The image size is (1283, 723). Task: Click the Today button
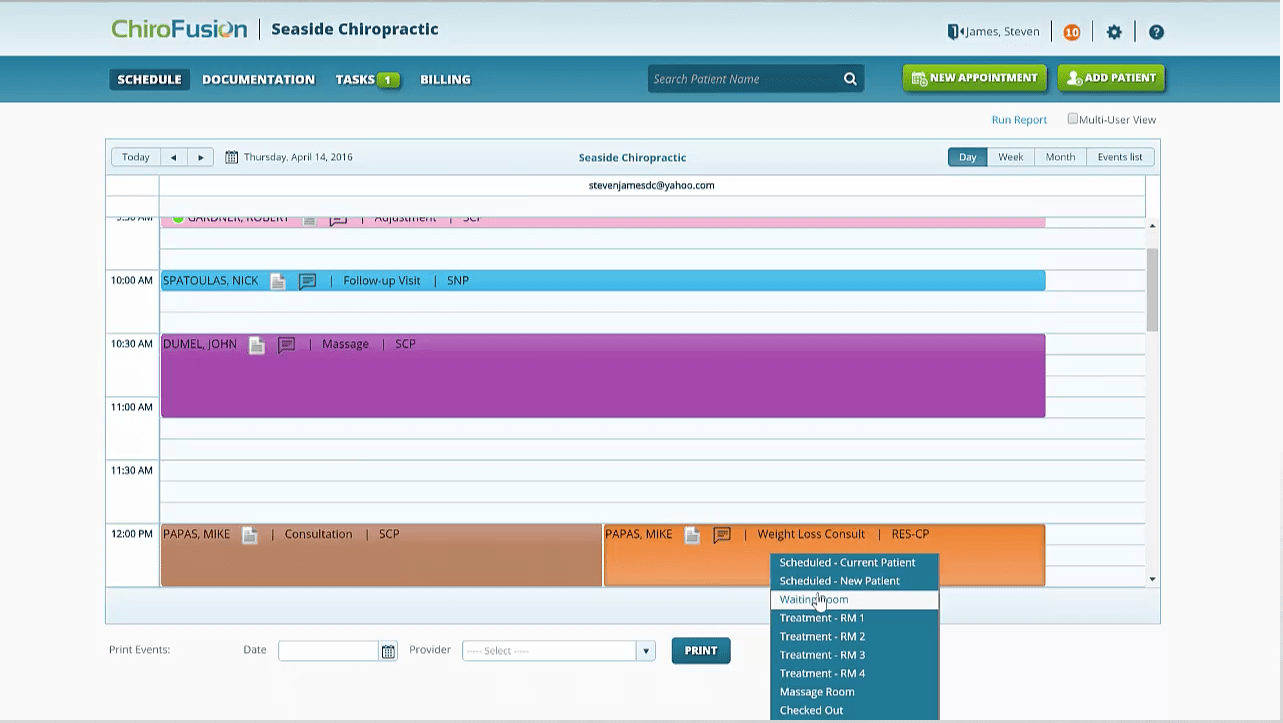(x=135, y=157)
